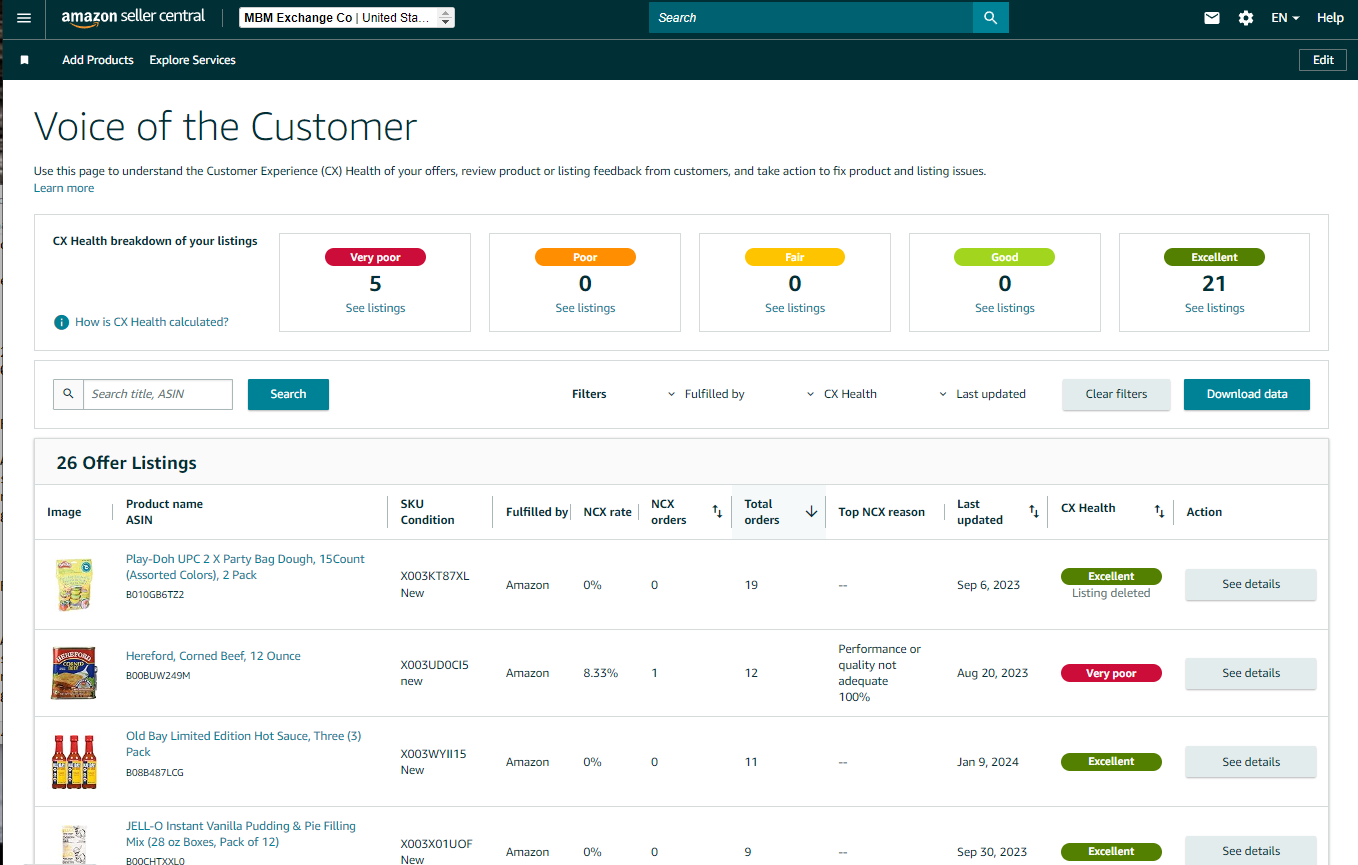Open the Hereford Corned Beef thumbnail
The height and width of the screenshot is (865, 1358).
pos(73,673)
